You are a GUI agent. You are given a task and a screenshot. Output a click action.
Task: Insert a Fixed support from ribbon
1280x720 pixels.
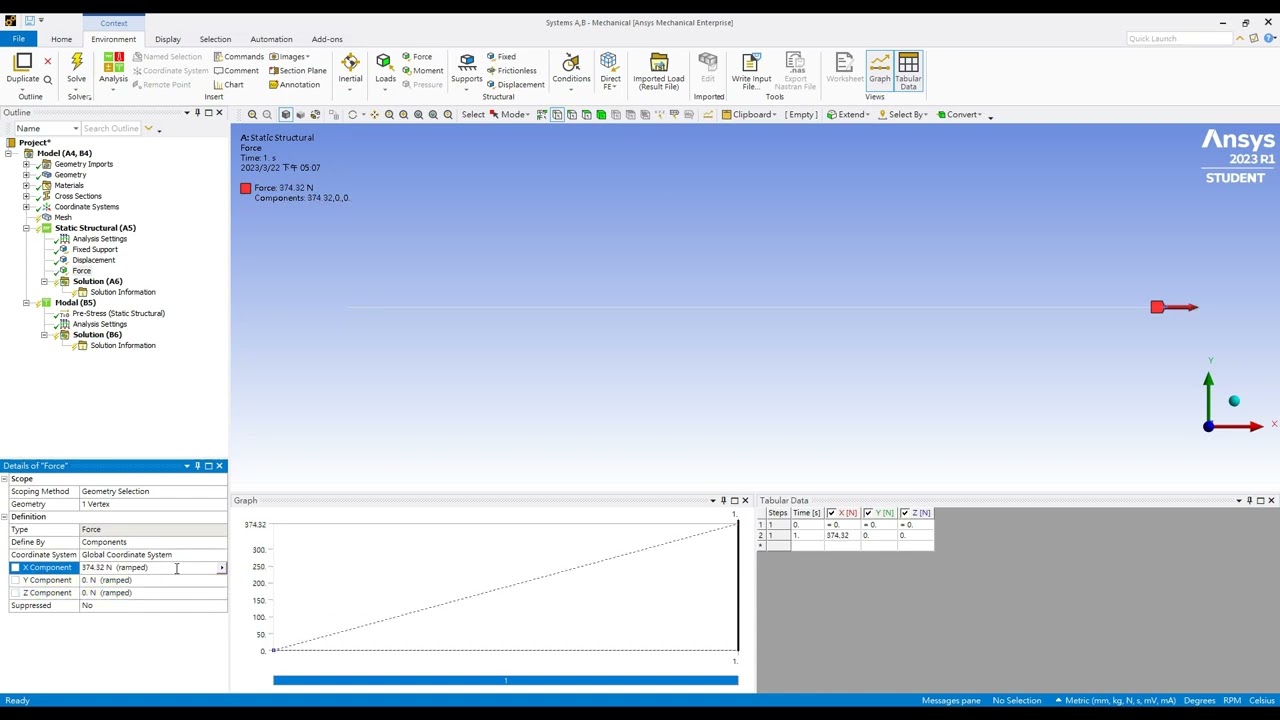pos(501,57)
